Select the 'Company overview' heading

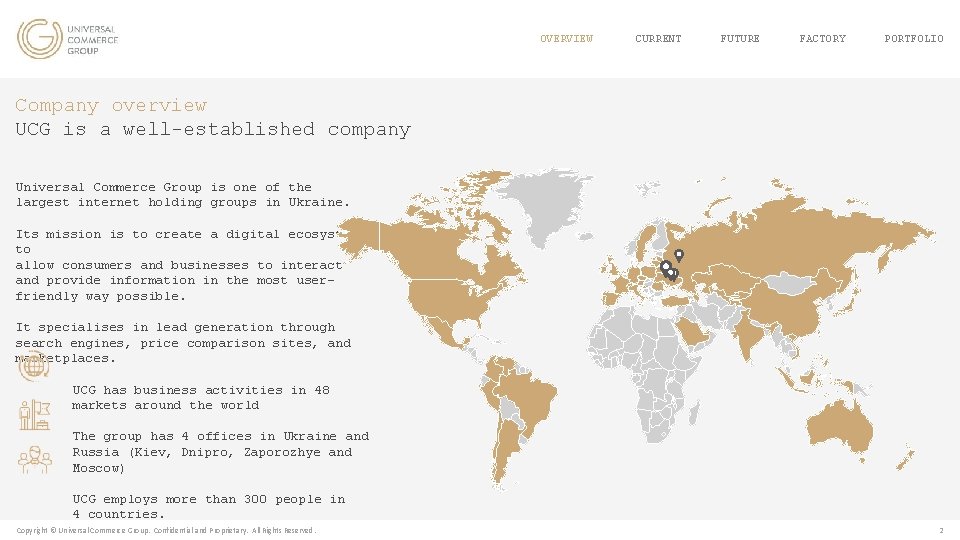pyautogui.click(x=111, y=105)
